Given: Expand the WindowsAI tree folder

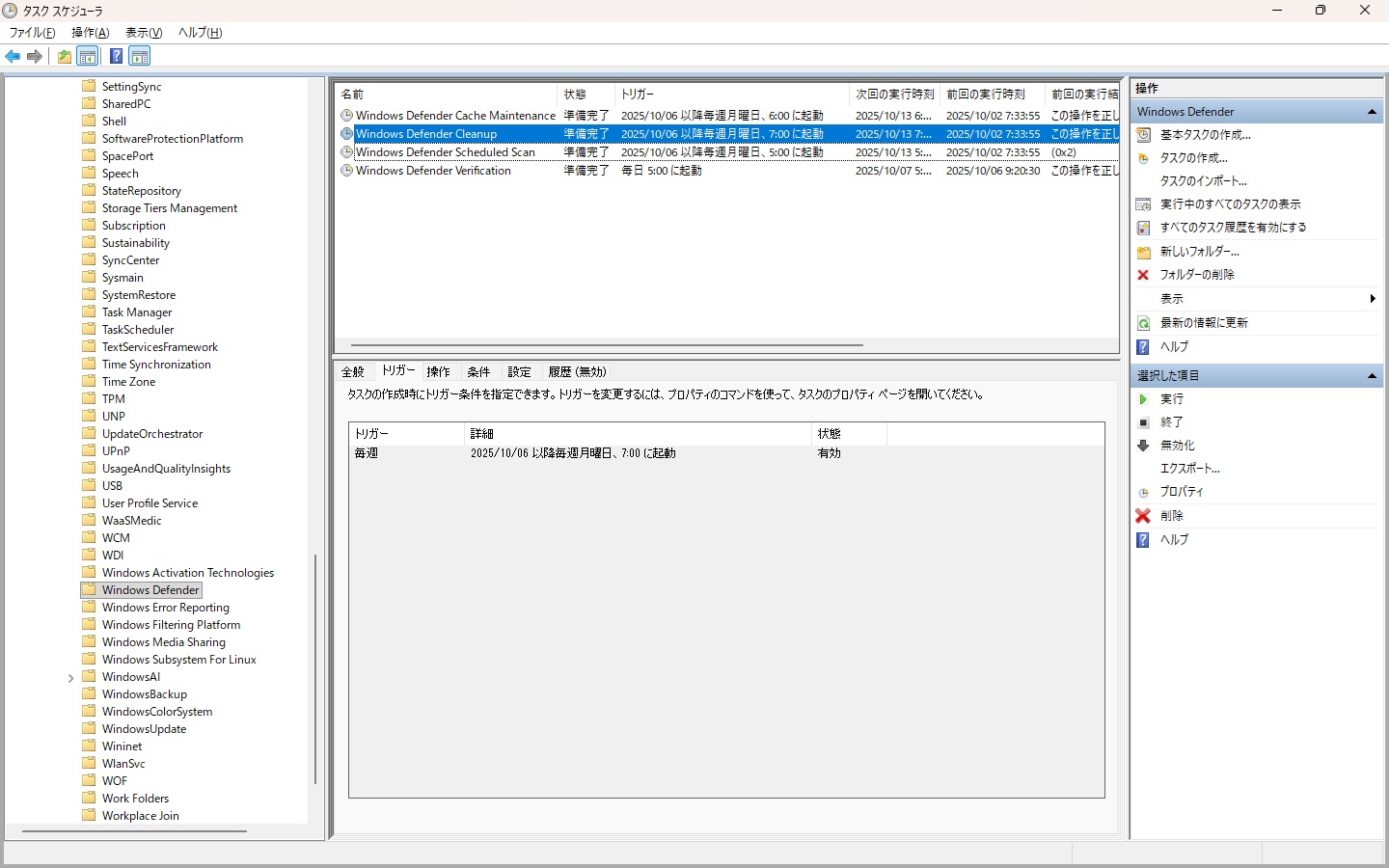Looking at the screenshot, I should click(x=70, y=678).
